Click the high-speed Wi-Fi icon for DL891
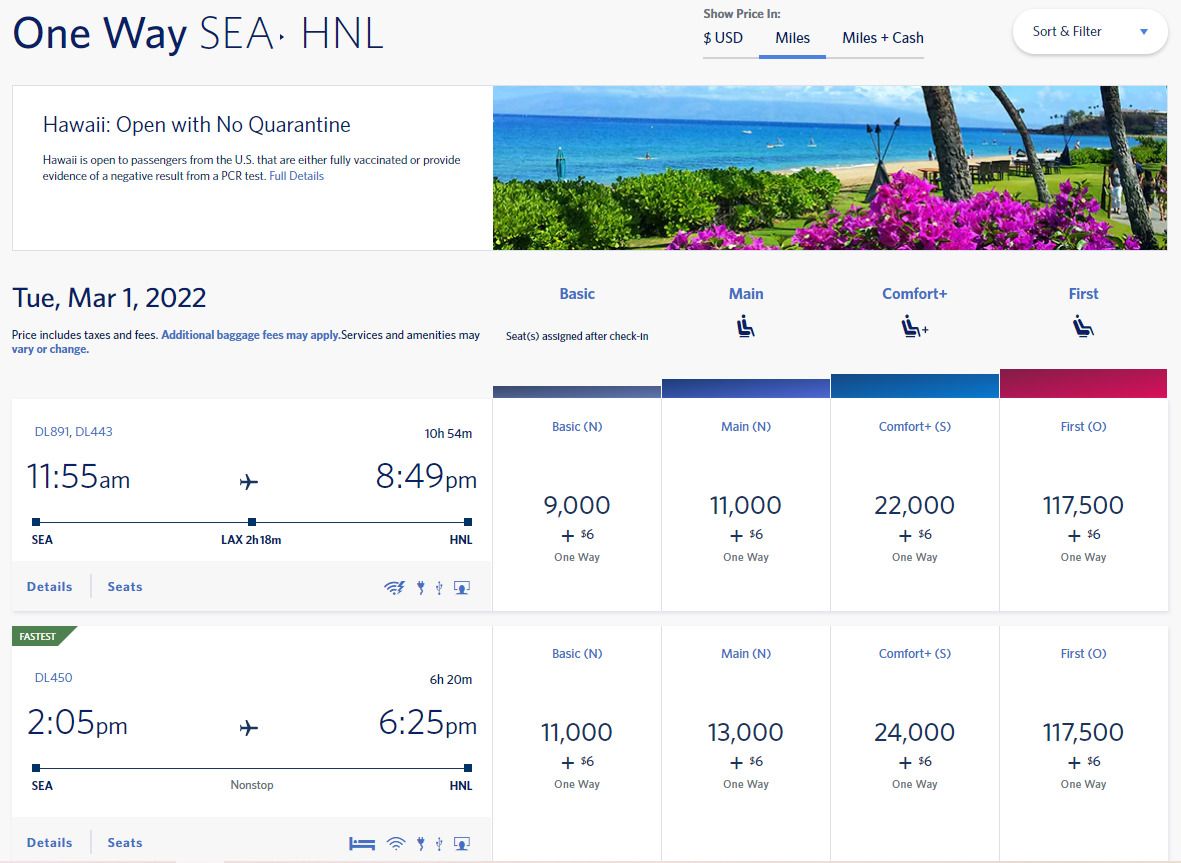This screenshot has width=1181, height=863. click(394, 587)
